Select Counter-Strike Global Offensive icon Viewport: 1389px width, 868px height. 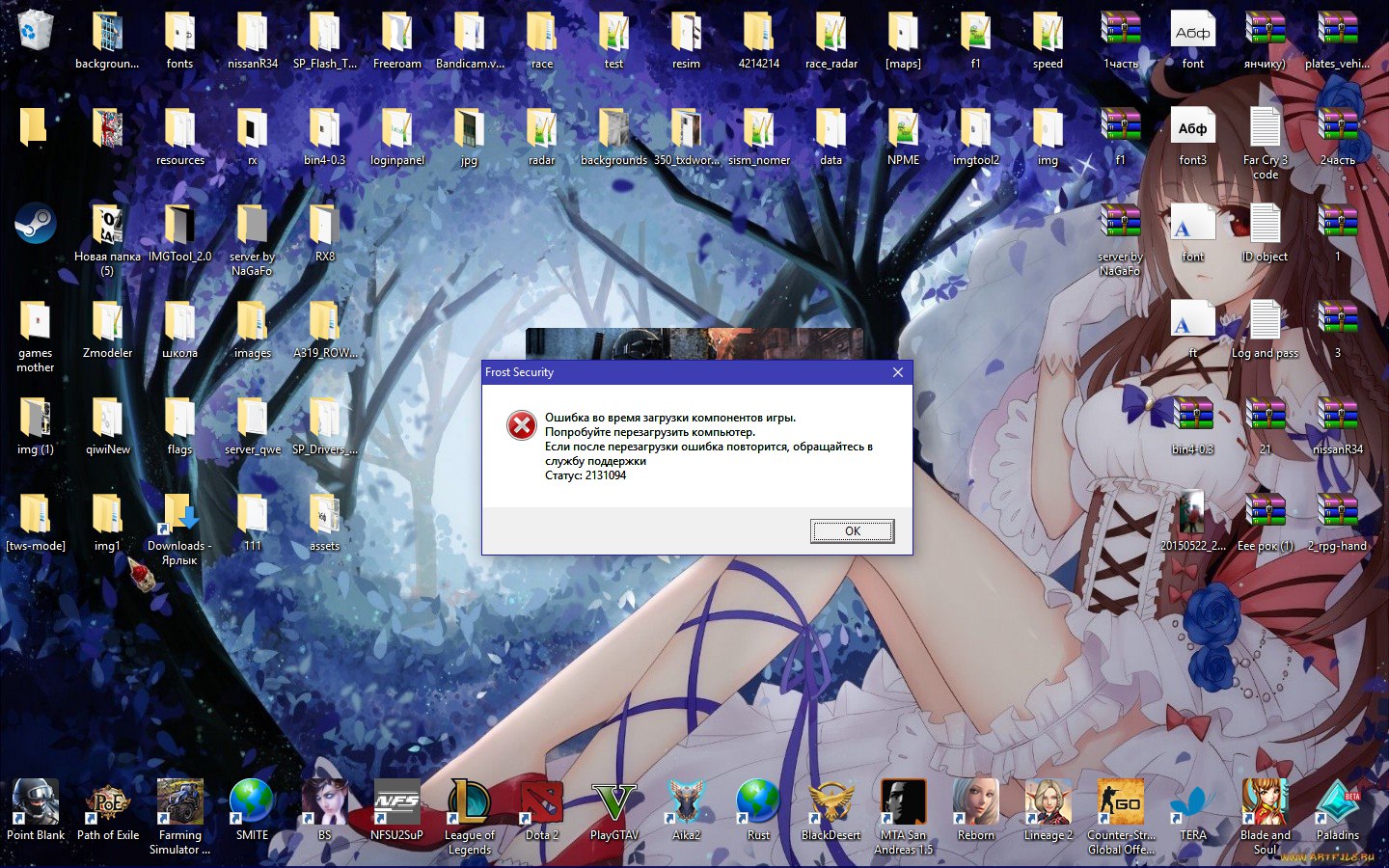coord(1120,803)
